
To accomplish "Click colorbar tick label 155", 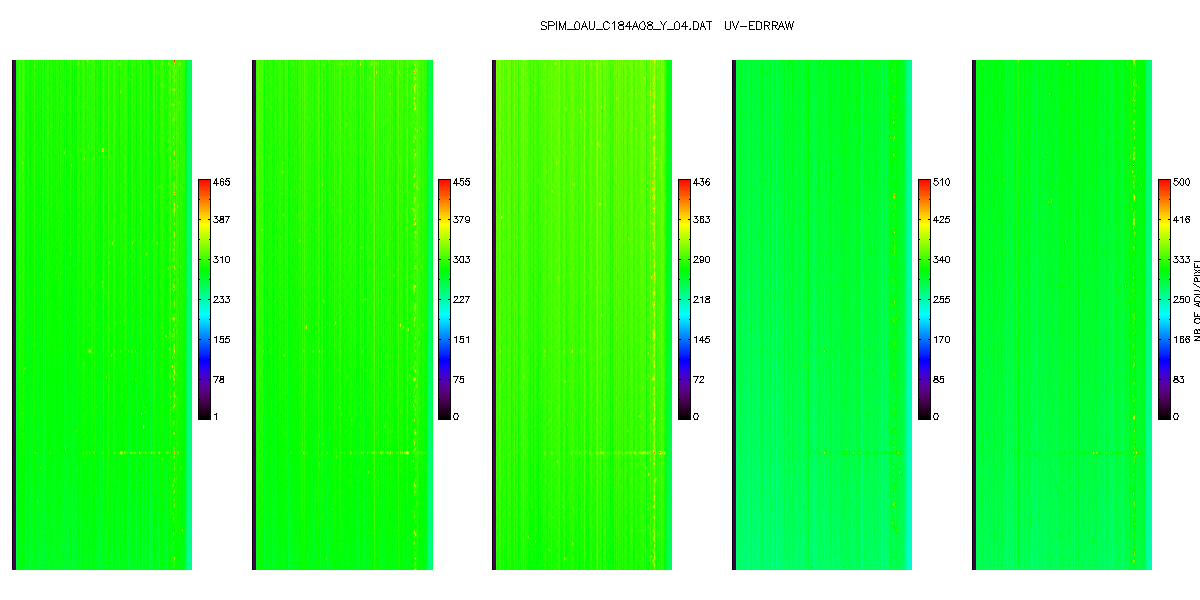I will click(222, 340).
